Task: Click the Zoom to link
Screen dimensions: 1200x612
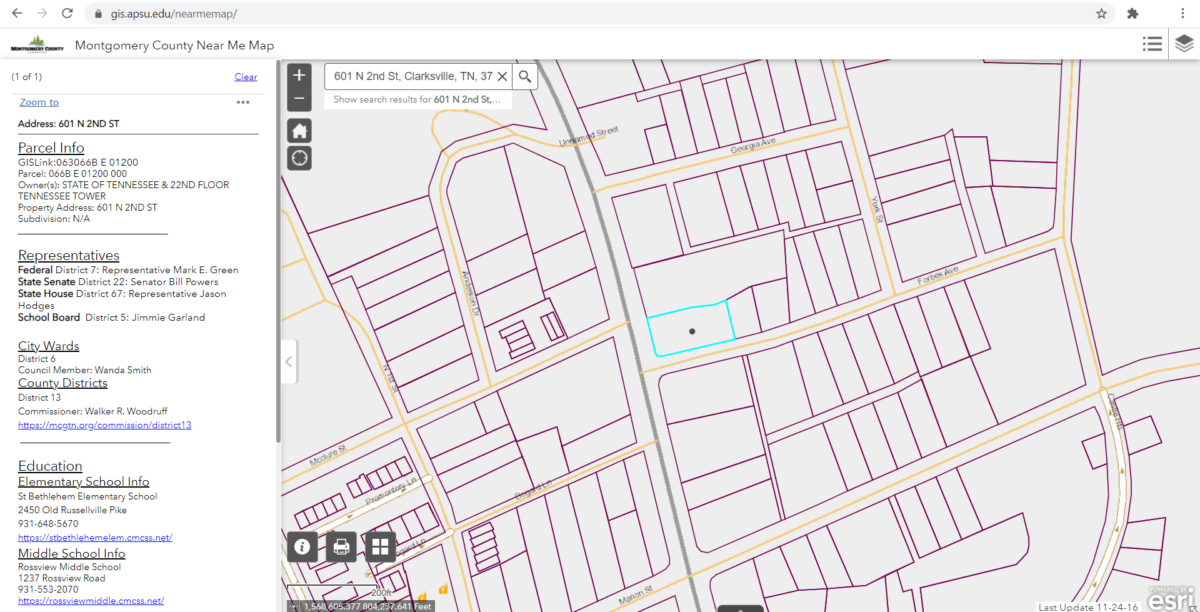Action: [39, 102]
